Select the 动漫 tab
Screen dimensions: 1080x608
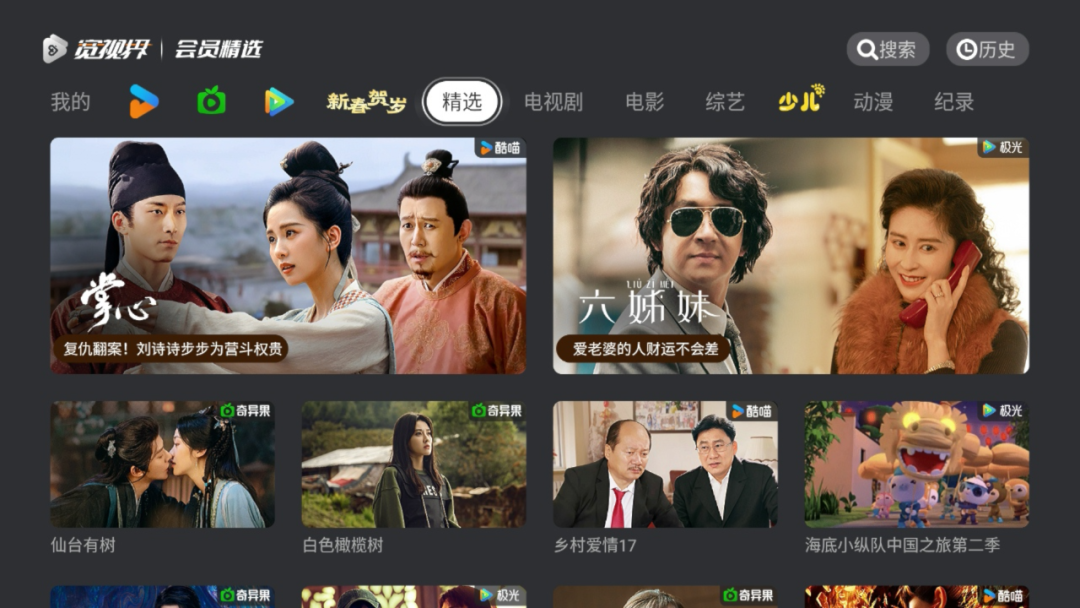click(873, 102)
